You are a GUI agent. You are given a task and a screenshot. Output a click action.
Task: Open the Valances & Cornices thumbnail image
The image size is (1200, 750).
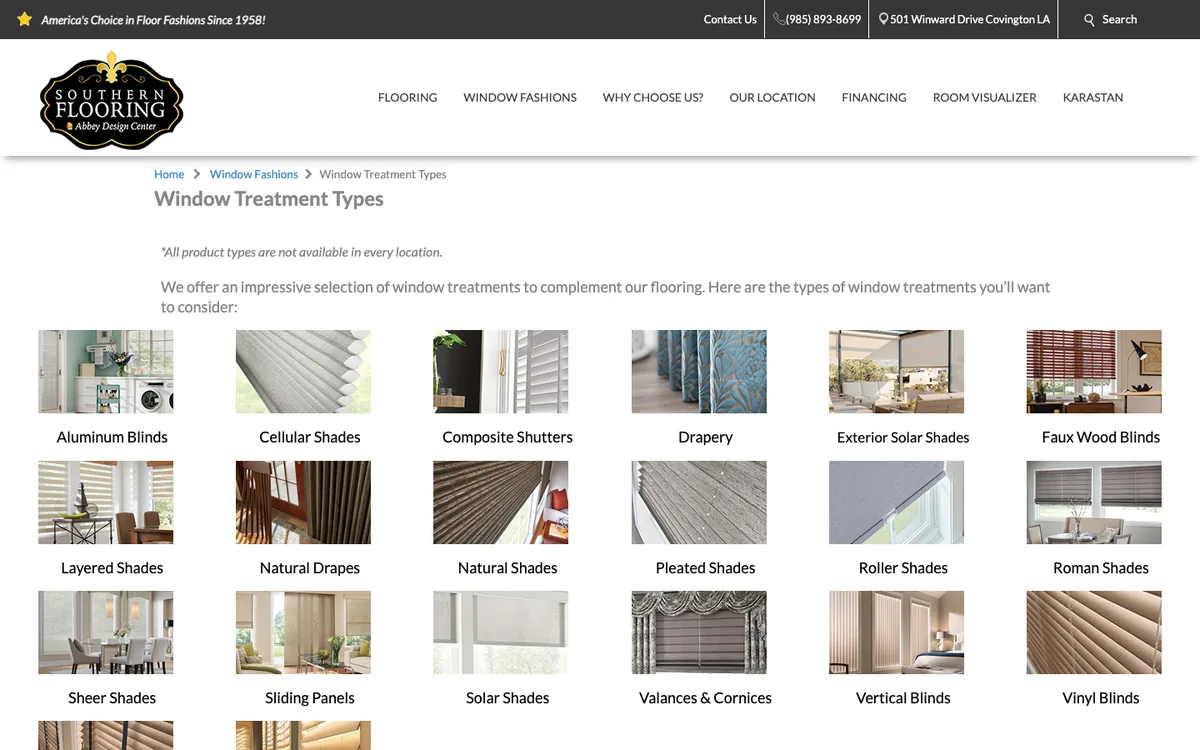(699, 632)
